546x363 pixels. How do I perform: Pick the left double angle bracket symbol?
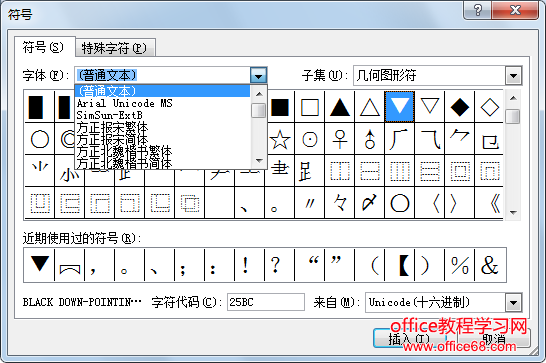[x=489, y=203]
